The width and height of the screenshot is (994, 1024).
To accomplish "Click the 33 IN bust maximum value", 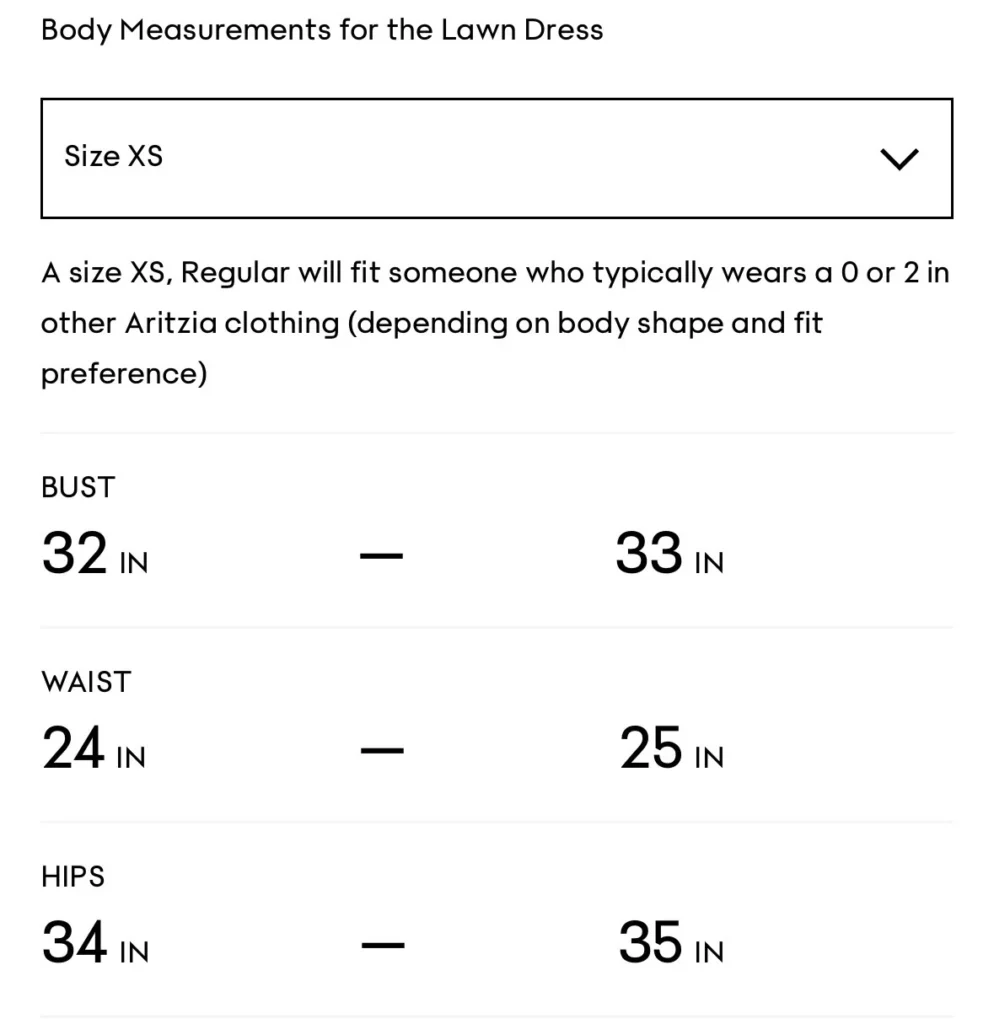I will click(669, 553).
